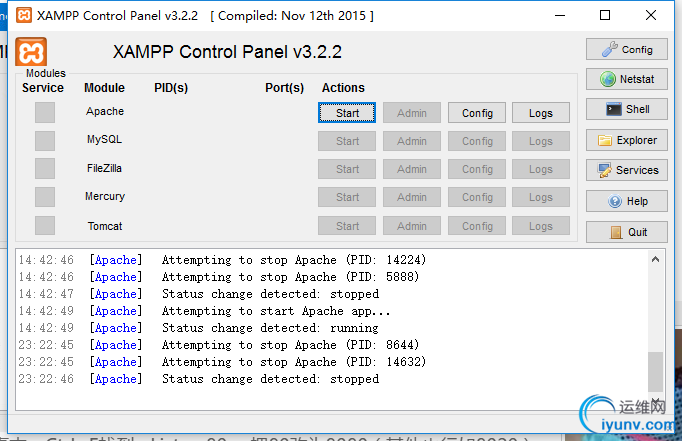Image resolution: width=682 pixels, height=441 pixels.
Task: Open Services via the services button
Action: [626, 170]
